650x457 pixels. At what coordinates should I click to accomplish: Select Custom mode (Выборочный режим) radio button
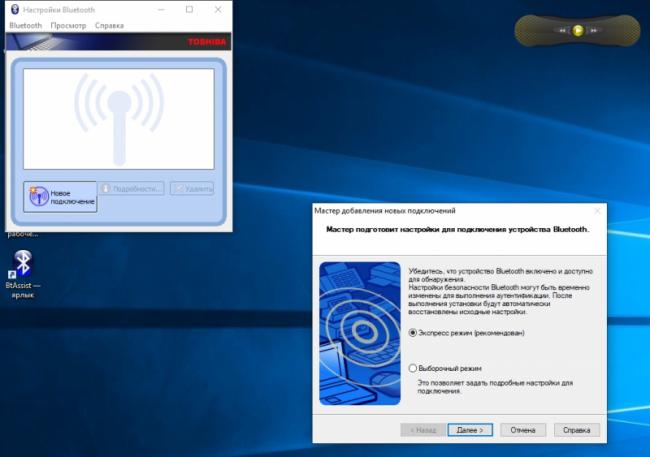pos(413,368)
